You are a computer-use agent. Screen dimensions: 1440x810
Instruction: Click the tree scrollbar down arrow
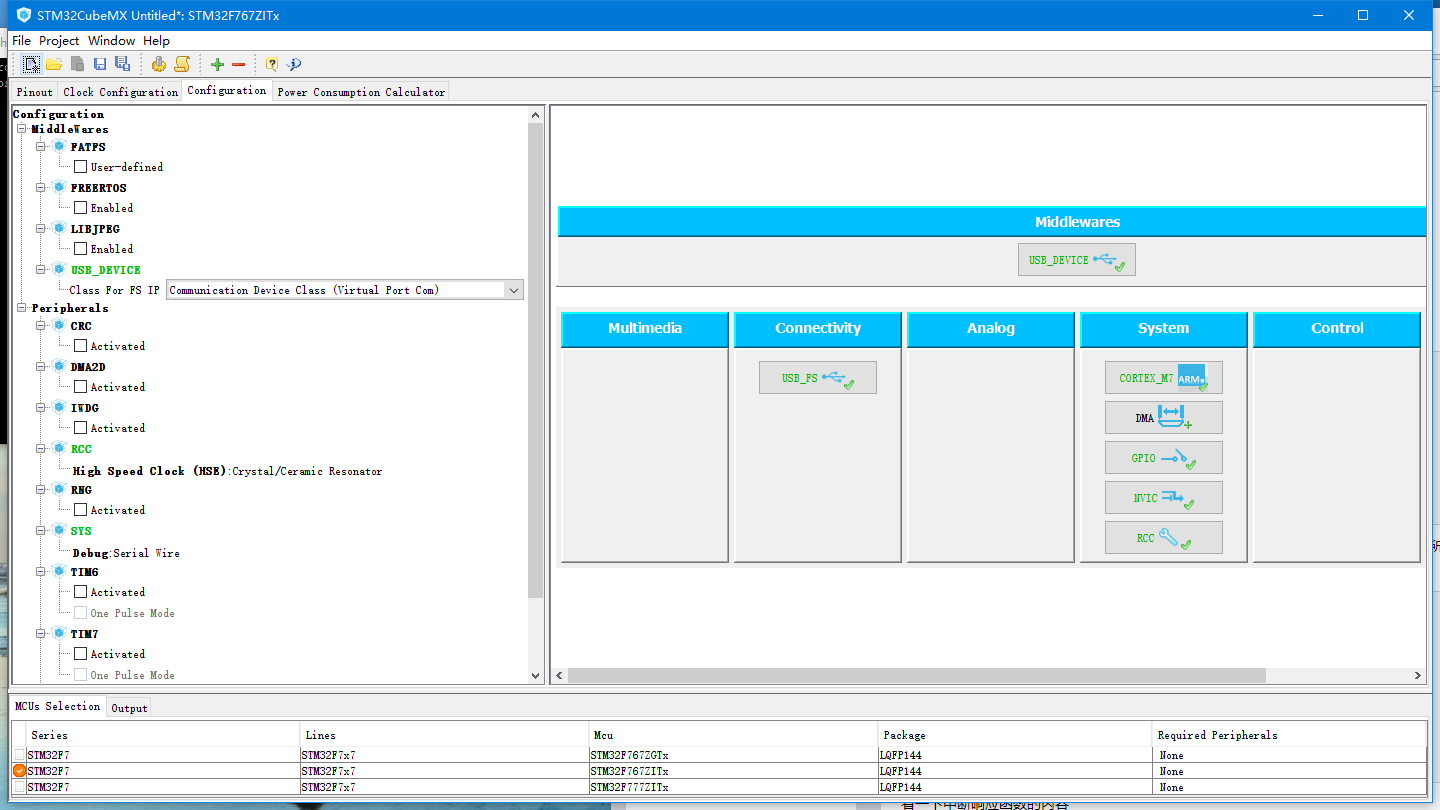(535, 676)
